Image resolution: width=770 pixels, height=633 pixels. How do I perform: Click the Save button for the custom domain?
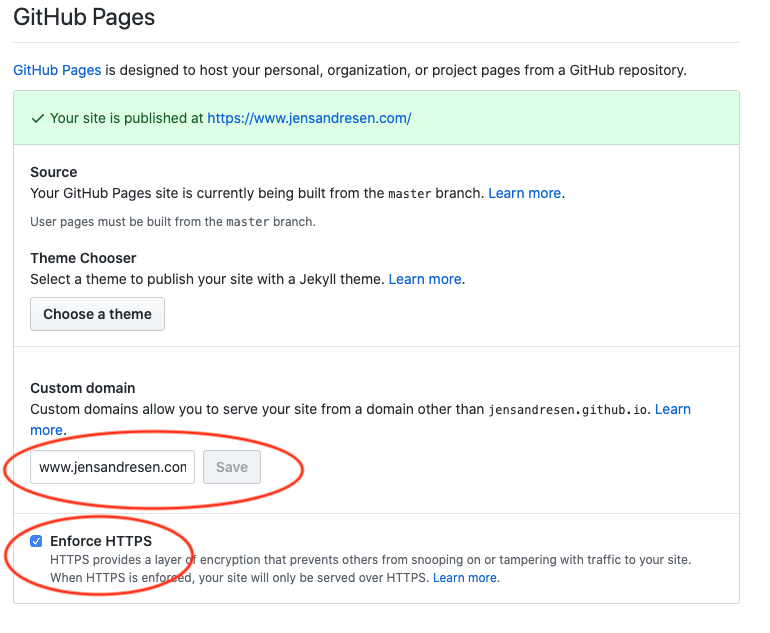coord(232,467)
